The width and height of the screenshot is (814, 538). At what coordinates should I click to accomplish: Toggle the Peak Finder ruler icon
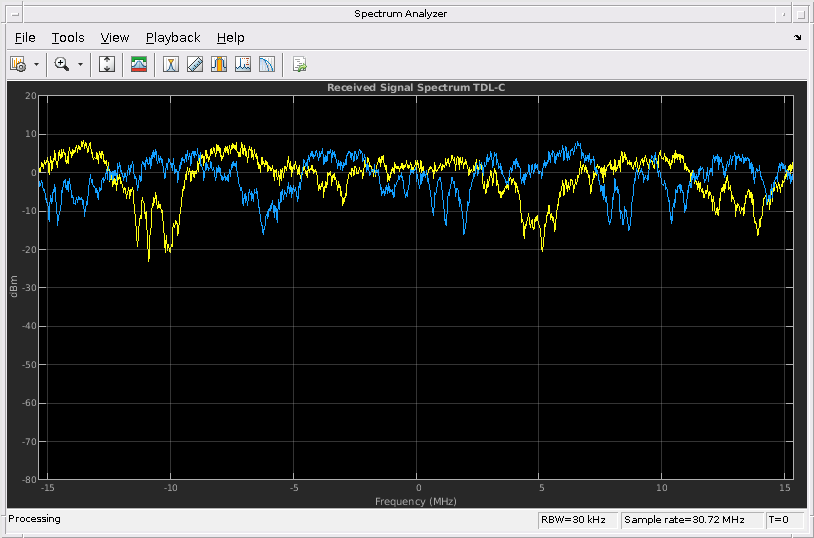click(195, 64)
